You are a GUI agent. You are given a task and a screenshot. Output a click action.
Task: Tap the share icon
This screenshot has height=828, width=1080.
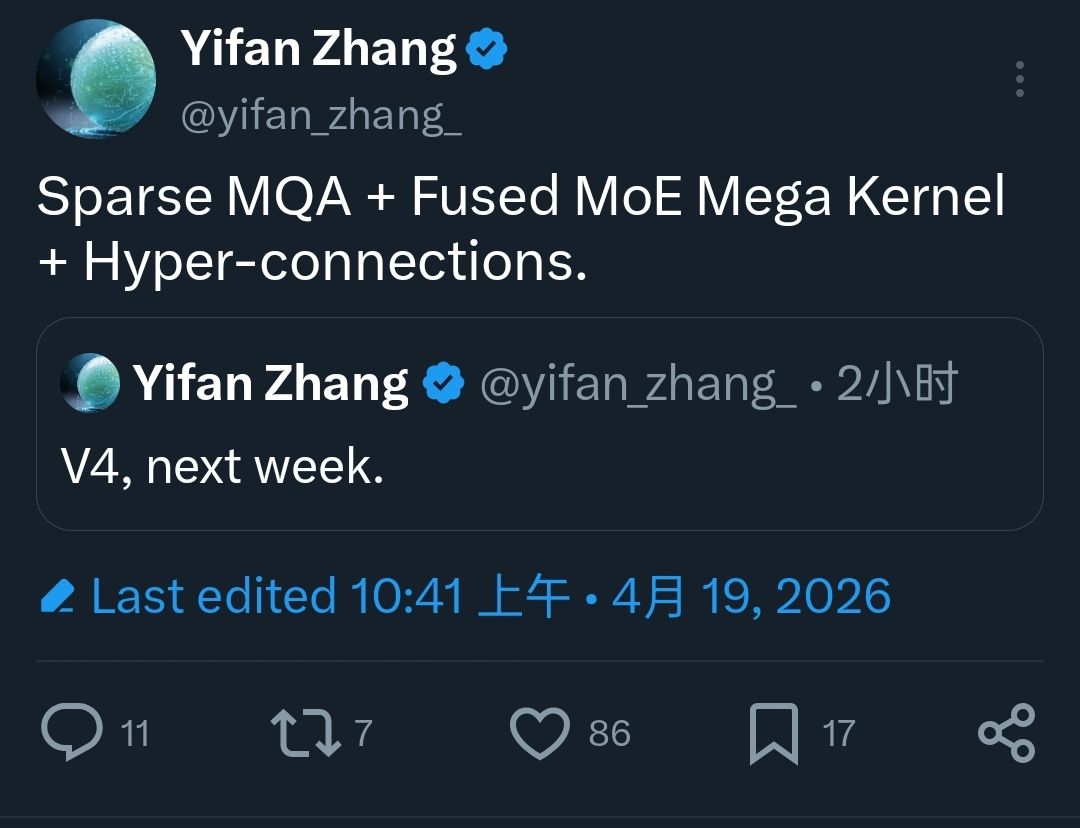click(1006, 733)
